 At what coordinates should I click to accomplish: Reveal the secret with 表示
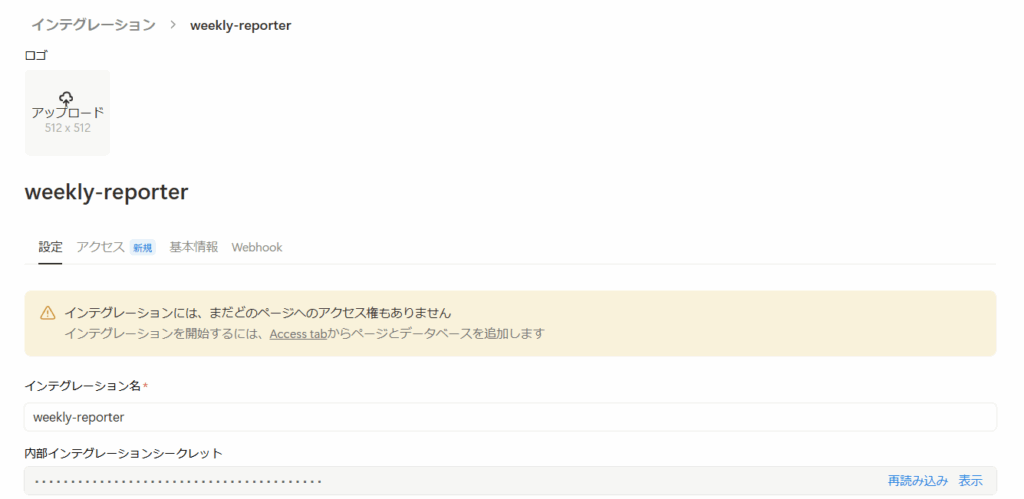970,481
